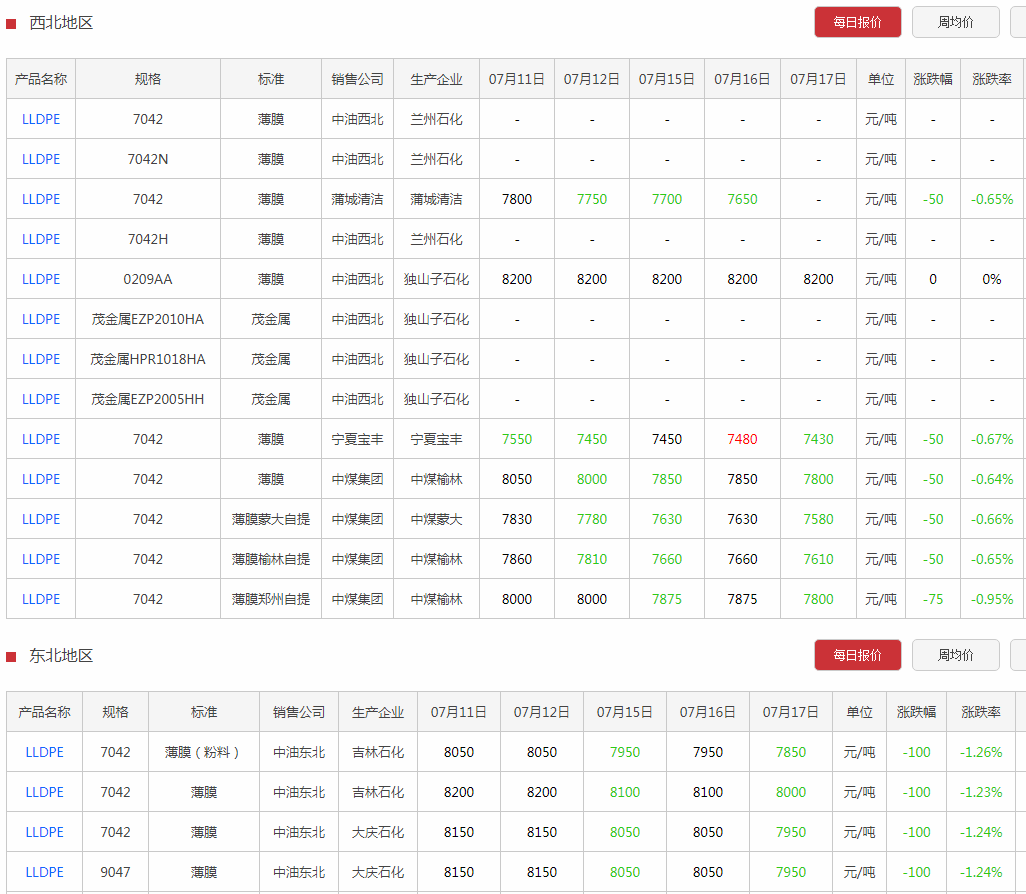Screen dimensions: 1026x894
Task: Open LLDPE link in the 9047 row
Action: (44, 872)
